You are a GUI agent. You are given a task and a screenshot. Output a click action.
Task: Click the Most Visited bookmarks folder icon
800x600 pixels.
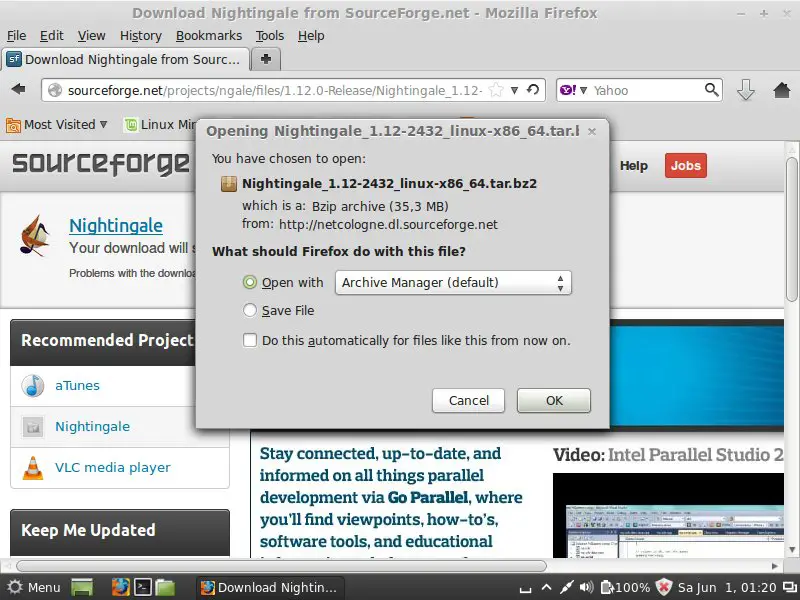pyautogui.click(x=14, y=125)
